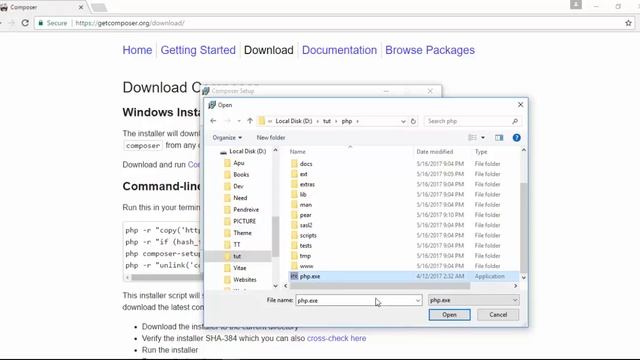The image size is (640, 360).
Task: Click the Open dialog forward arrow
Action: (x=227, y=121)
